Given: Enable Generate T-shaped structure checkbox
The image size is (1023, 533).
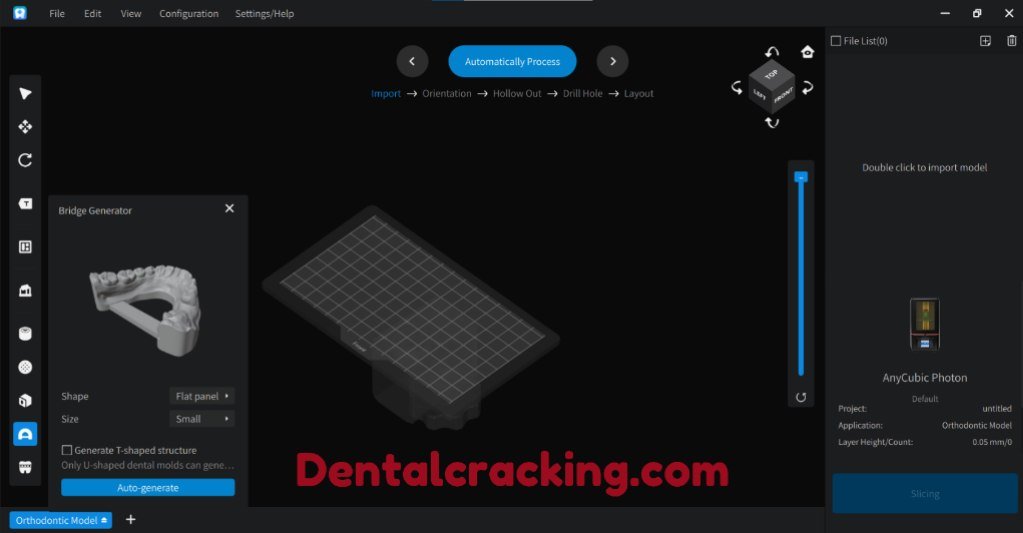Looking at the screenshot, I should tap(67, 450).
